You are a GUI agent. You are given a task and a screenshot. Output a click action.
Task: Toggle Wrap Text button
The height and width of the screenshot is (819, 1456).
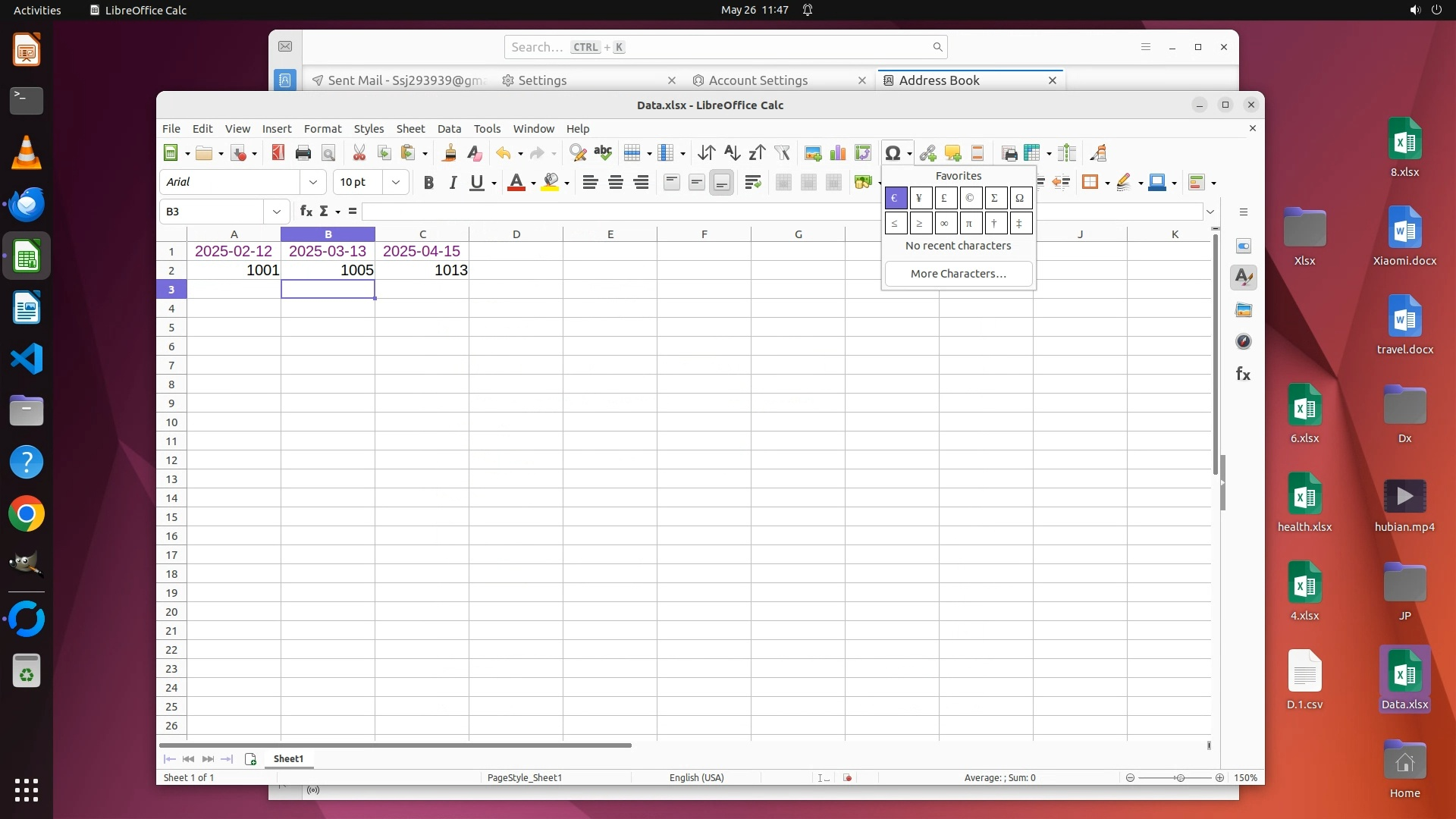(x=752, y=183)
